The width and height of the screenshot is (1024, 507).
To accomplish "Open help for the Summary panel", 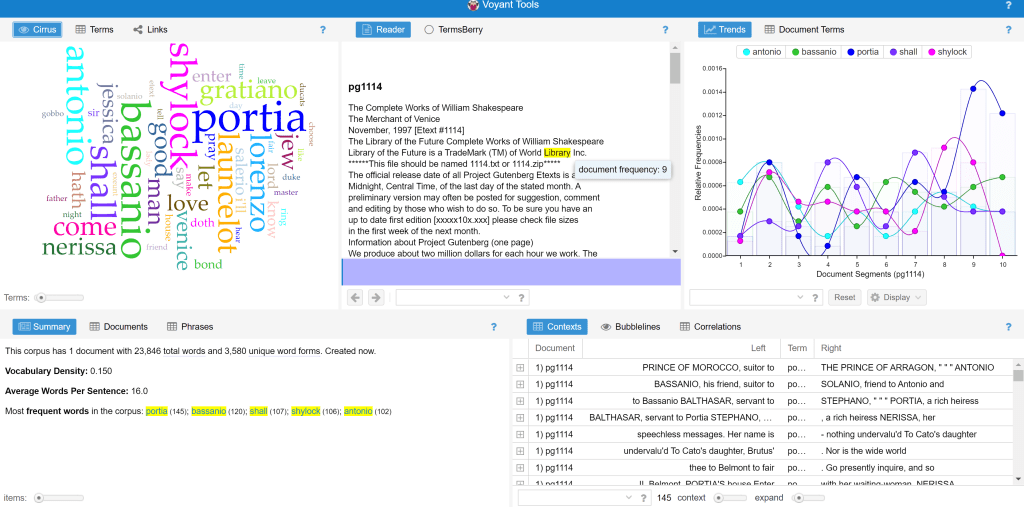I will [494, 327].
